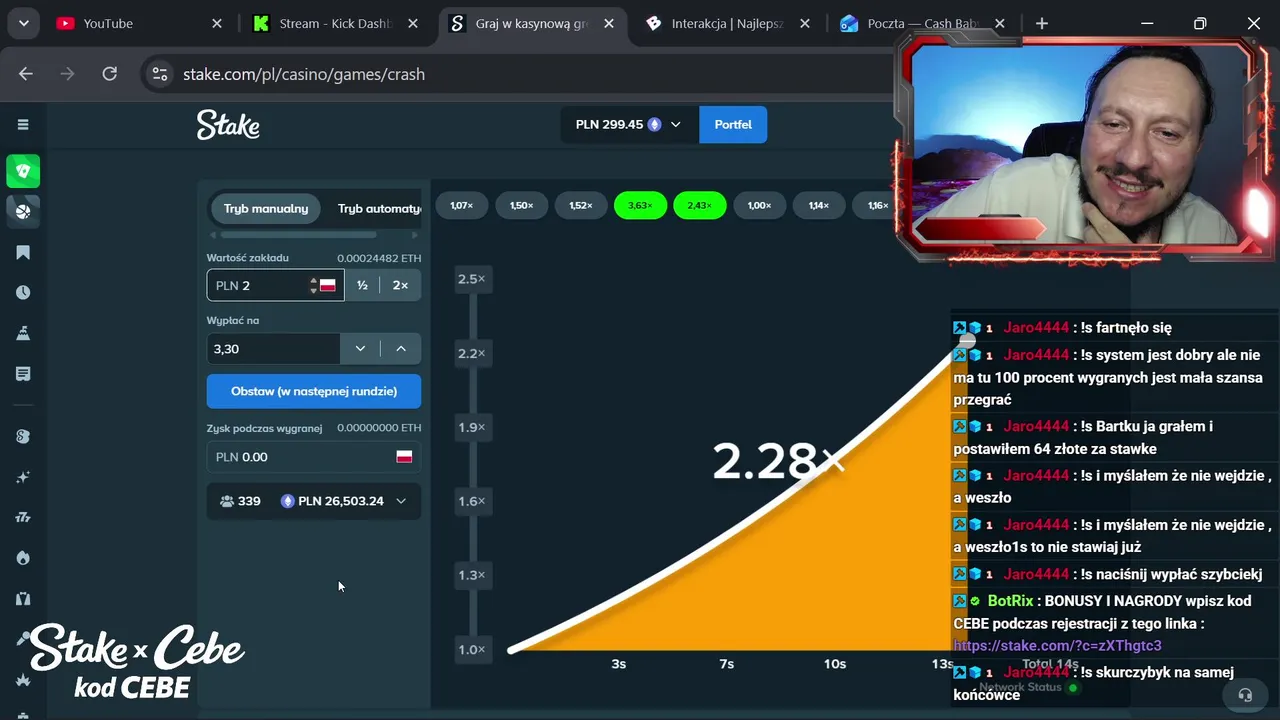Click the Ethereum icon next to PLN 26,503.24
This screenshot has height=720, width=1280.
click(x=288, y=501)
